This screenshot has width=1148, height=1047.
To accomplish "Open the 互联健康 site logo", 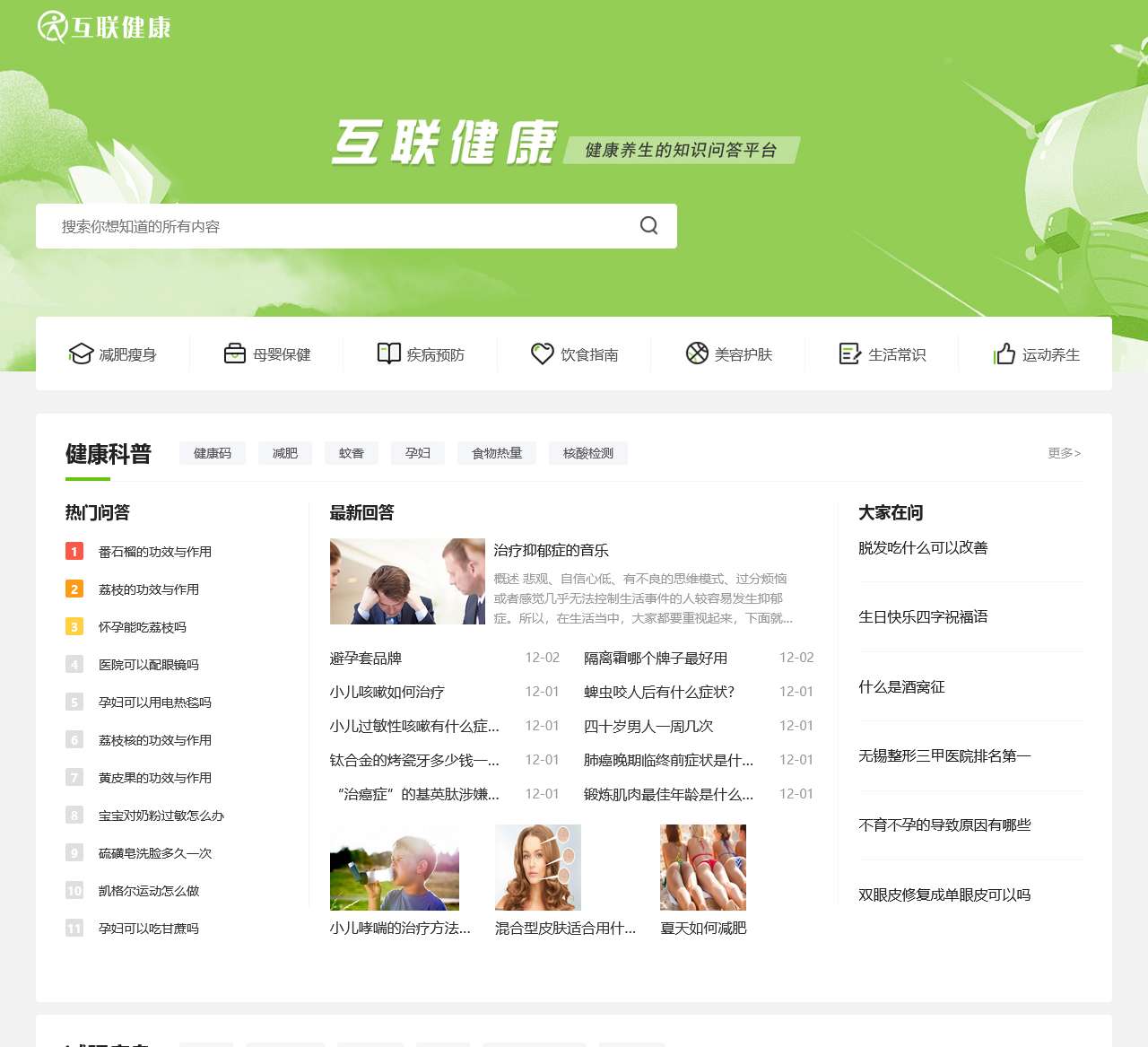I will click(x=104, y=27).
